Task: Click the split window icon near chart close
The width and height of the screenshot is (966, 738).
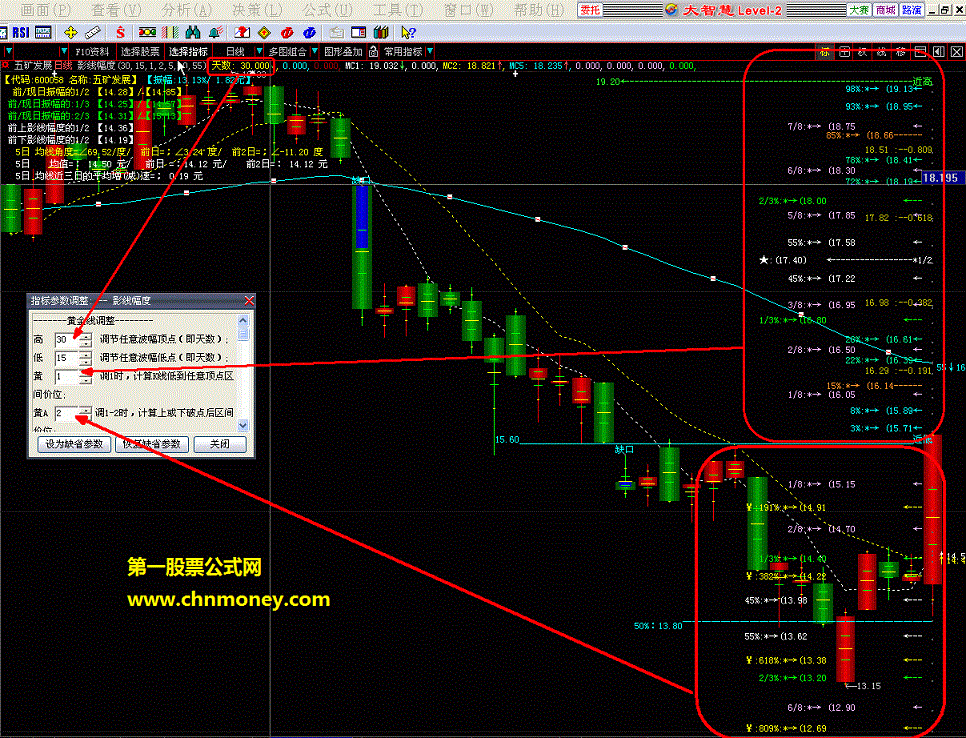Action: point(920,52)
